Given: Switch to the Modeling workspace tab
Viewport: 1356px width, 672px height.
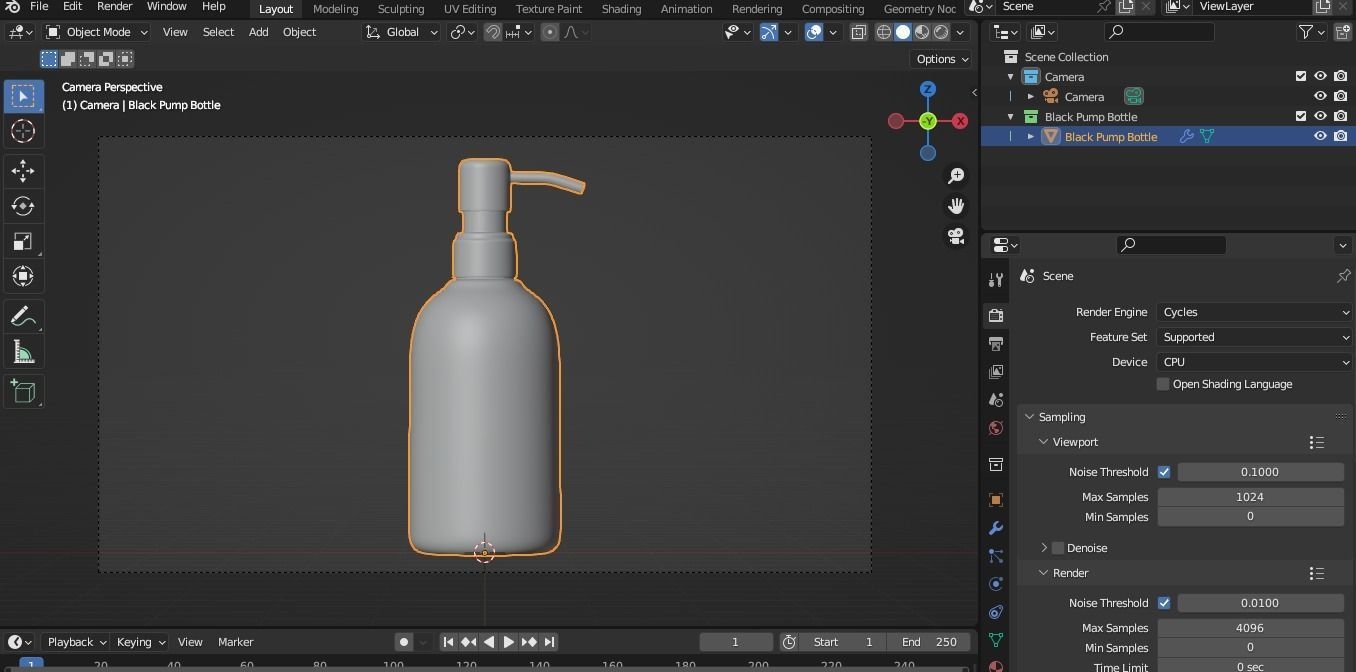Looking at the screenshot, I should pyautogui.click(x=335, y=9).
